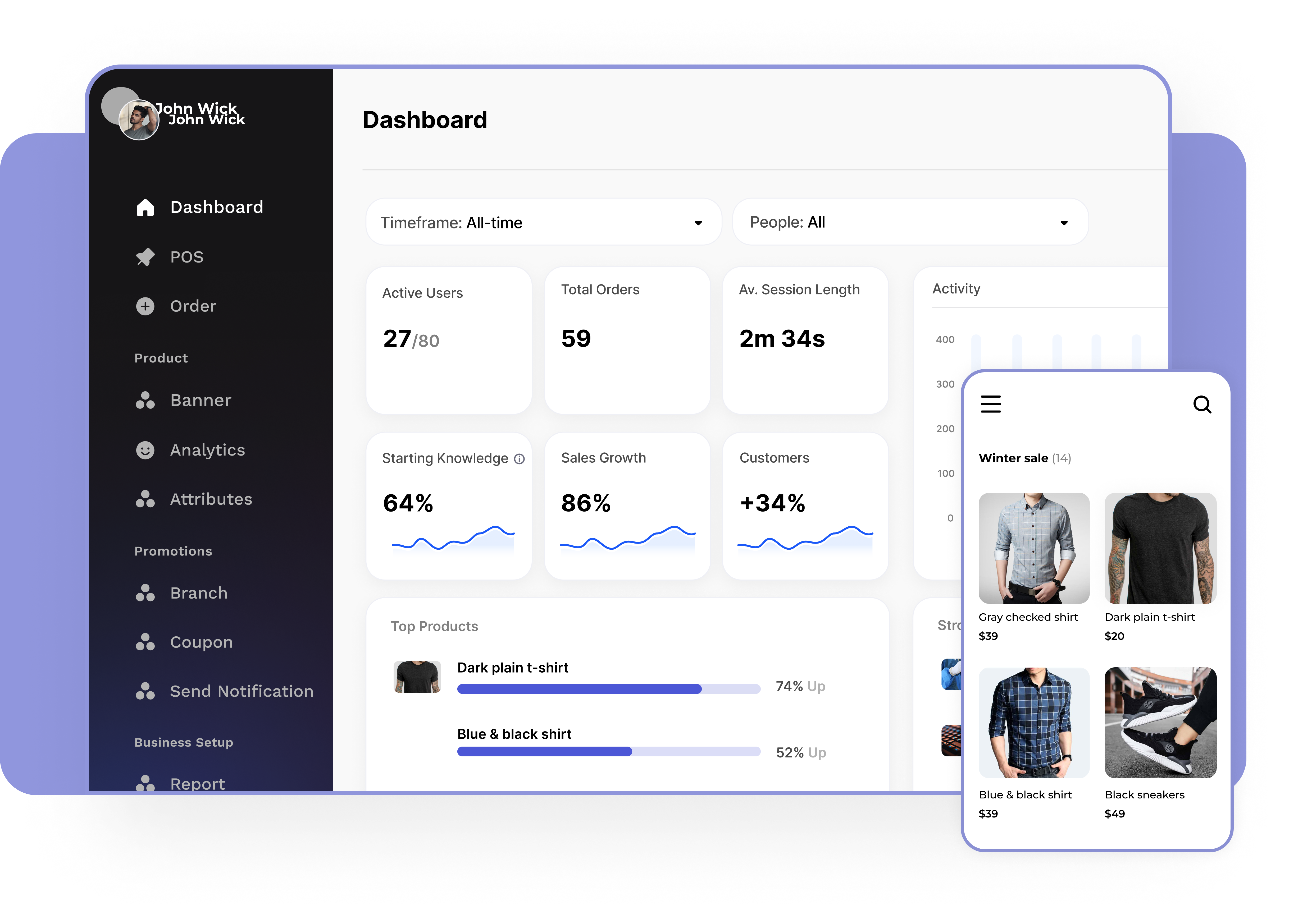Click the POS pin icon

tap(145, 257)
